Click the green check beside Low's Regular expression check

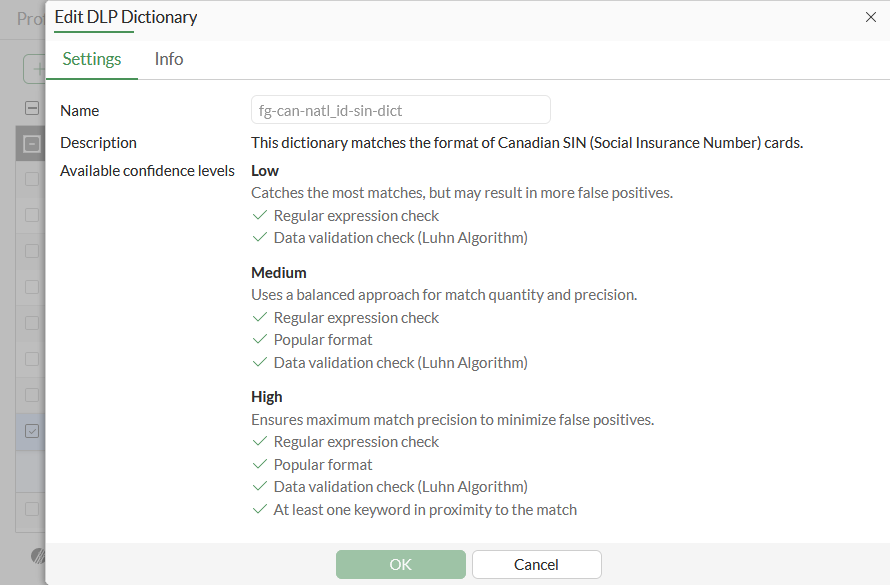pos(259,215)
